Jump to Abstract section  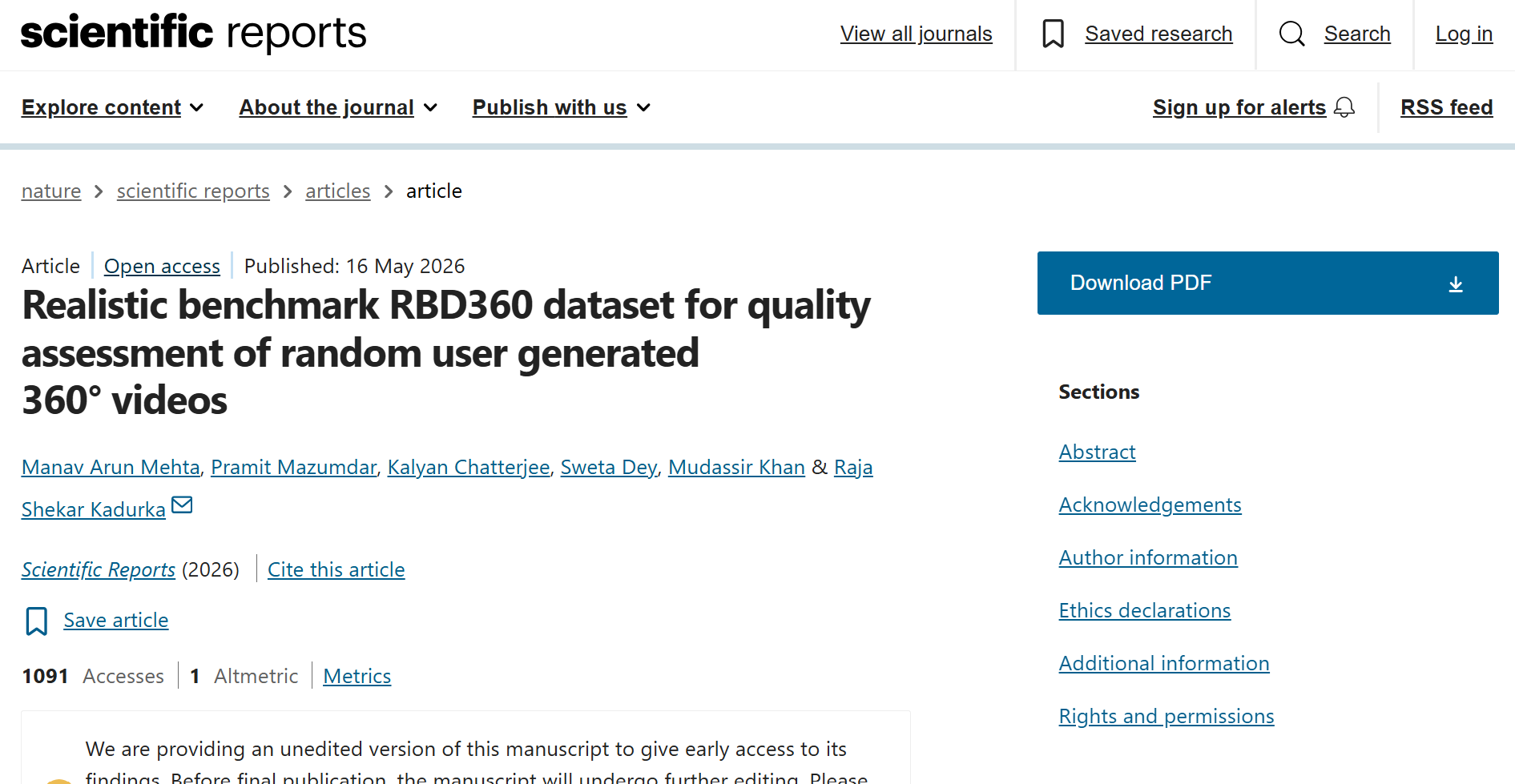pyautogui.click(x=1097, y=452)
